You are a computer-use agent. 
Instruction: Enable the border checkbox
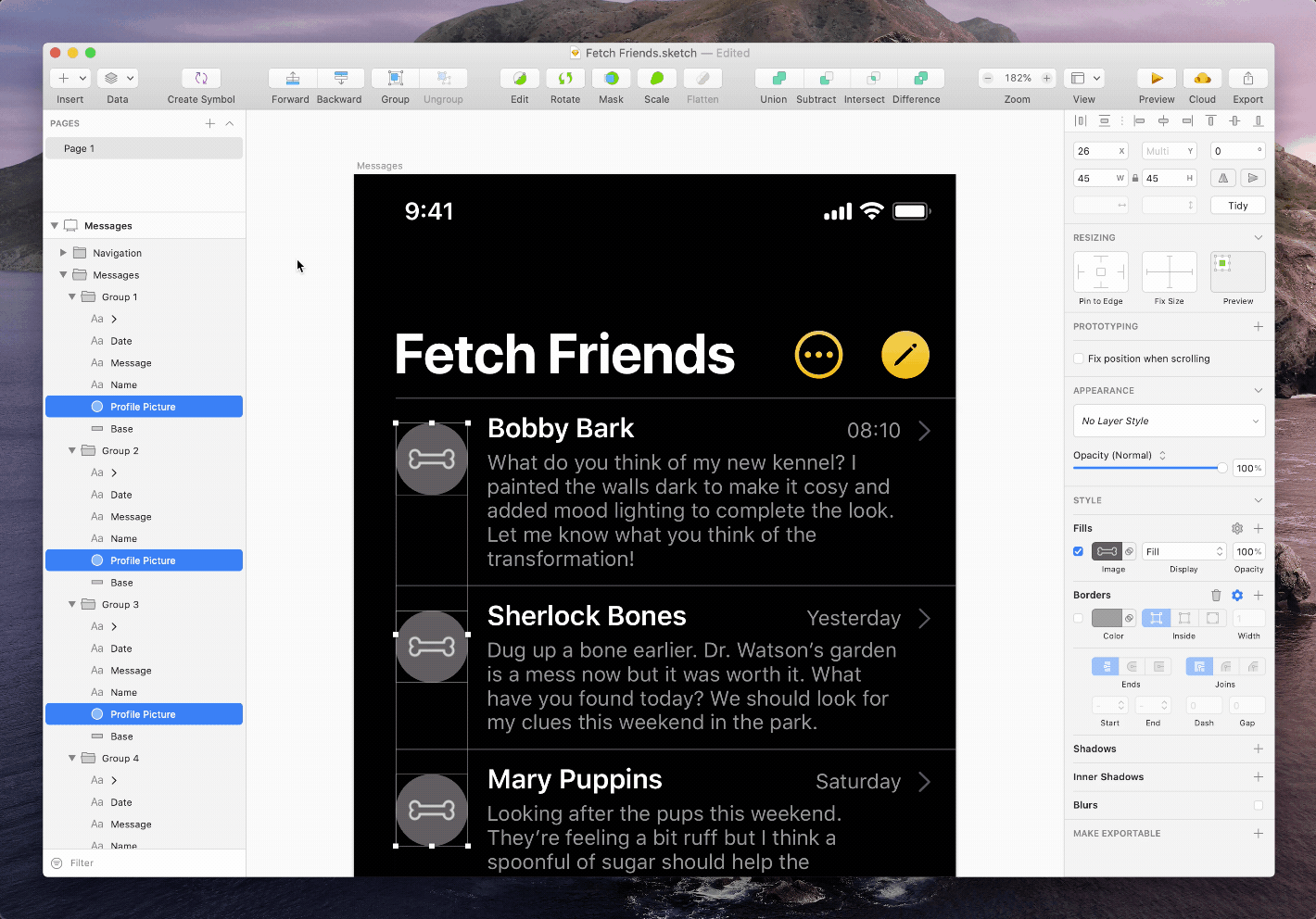click(1079, 618)
